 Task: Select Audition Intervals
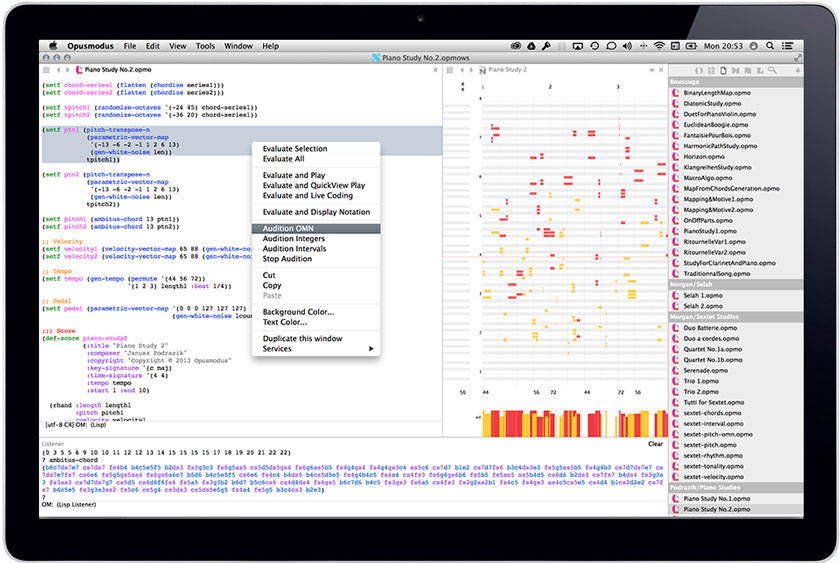click(316, 249)
